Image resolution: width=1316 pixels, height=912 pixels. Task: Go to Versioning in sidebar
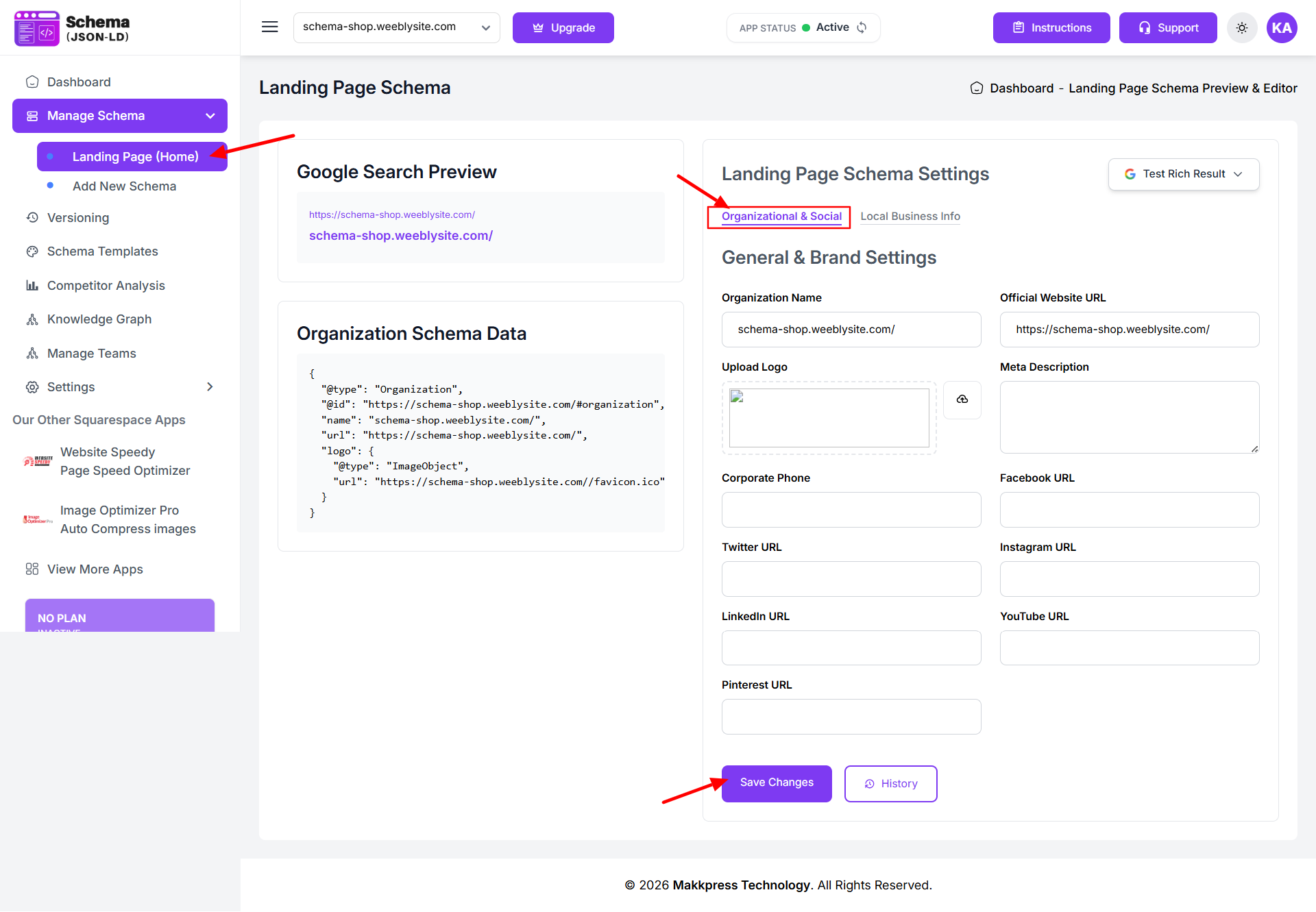point(77,218)
